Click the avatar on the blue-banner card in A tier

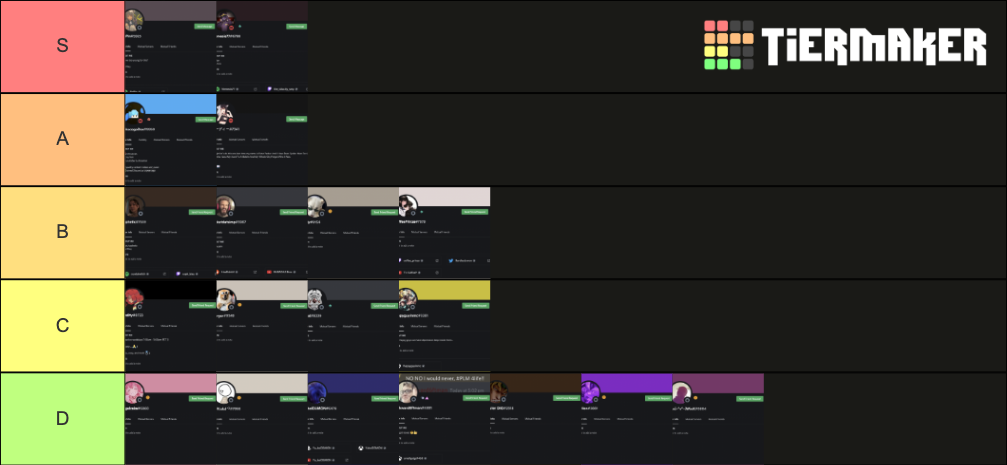pyautogui.click(x=134, y=113)
